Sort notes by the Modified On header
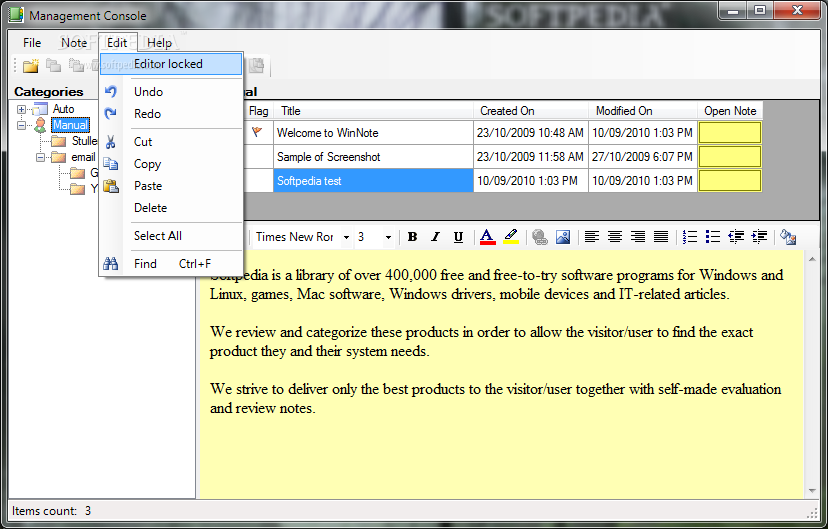828x529 pixels. point(643,111)
